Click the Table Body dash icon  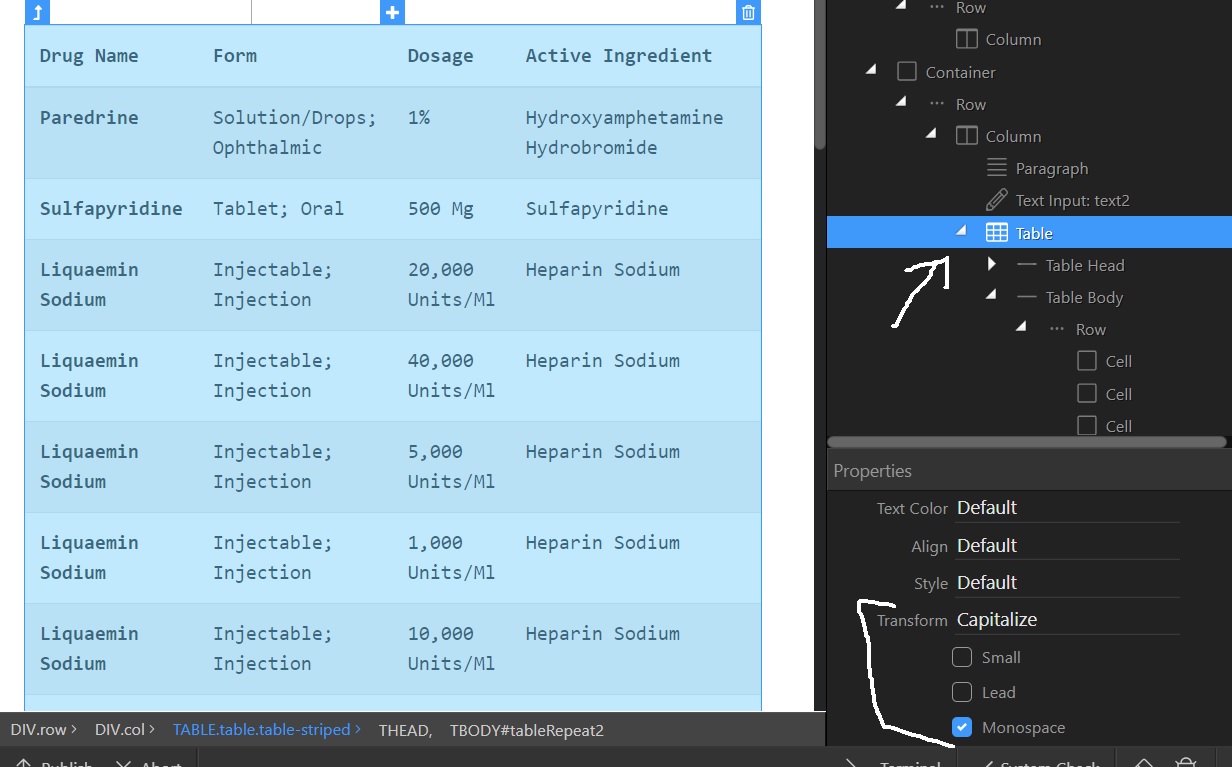coord(1027,297)
